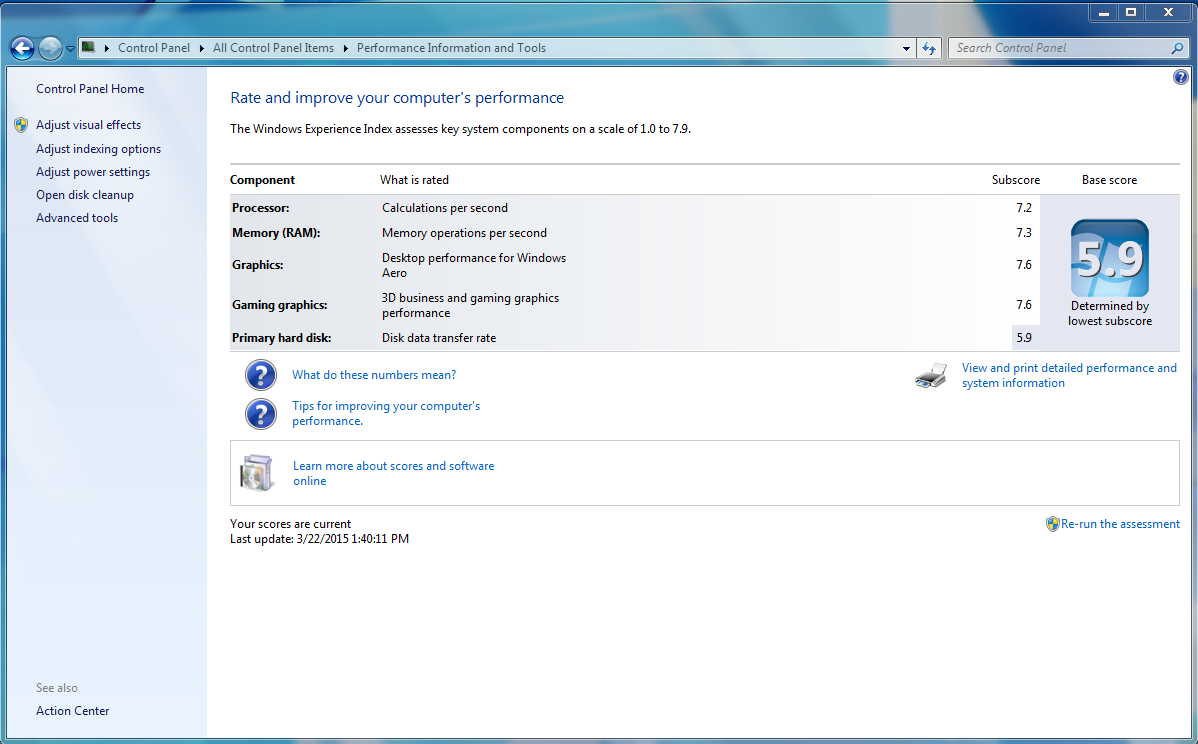1198x744 pixels.
Task: Select All Control Panel Items in breadcrumb
Action: [x=274, y=48]
